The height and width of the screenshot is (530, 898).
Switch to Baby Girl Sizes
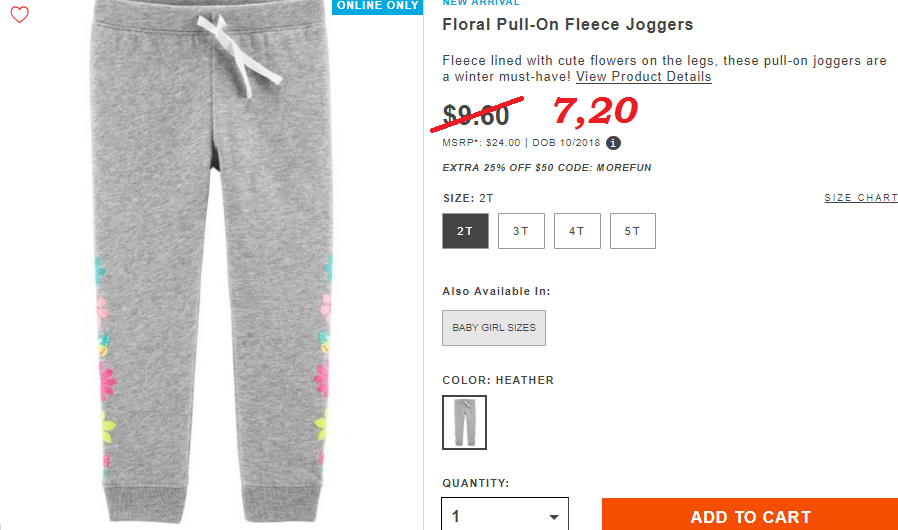[x=494, y=328]
